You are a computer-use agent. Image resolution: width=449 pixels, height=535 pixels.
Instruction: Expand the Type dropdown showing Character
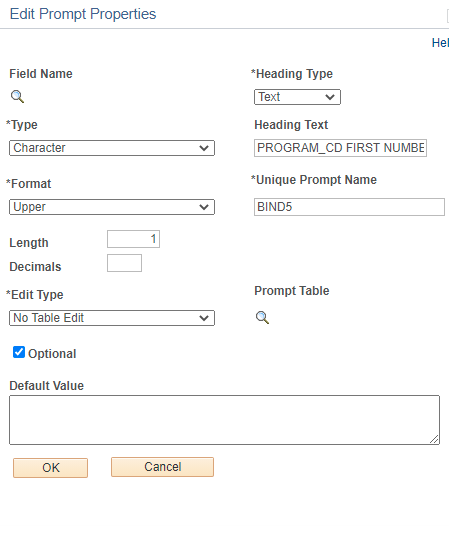(112, 148)
